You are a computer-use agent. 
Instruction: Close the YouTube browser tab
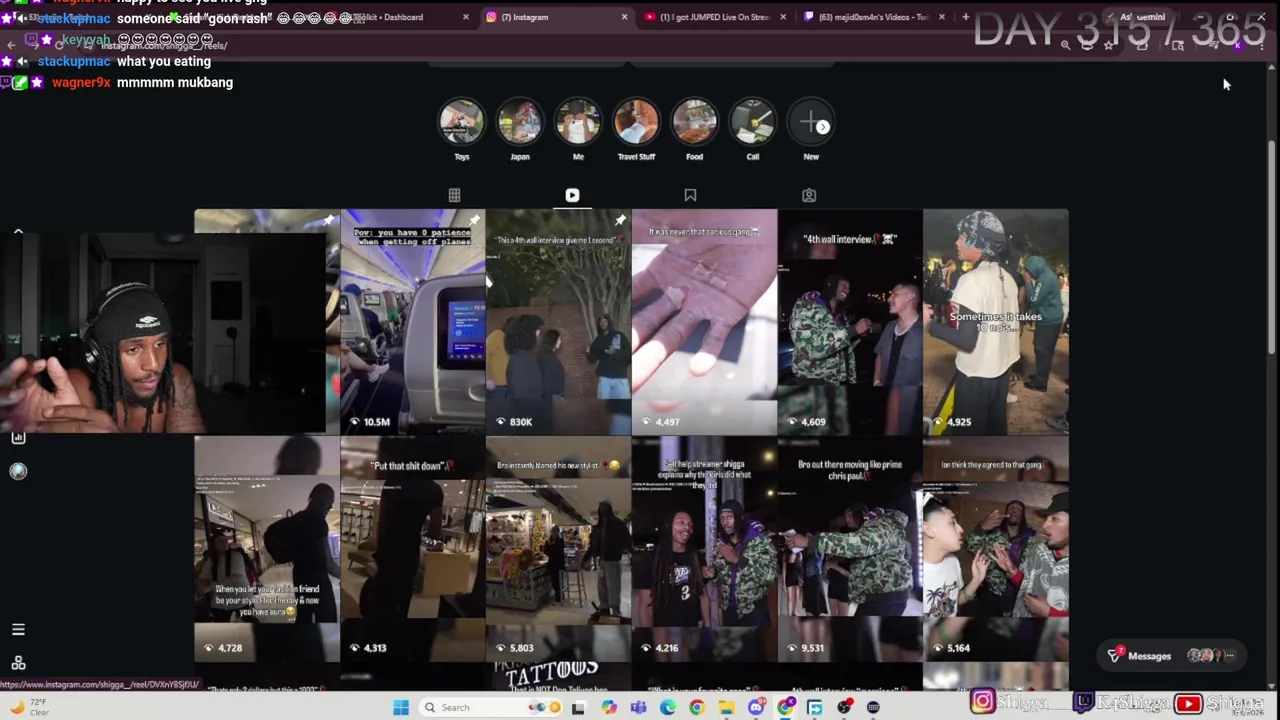tap(783, 17)
